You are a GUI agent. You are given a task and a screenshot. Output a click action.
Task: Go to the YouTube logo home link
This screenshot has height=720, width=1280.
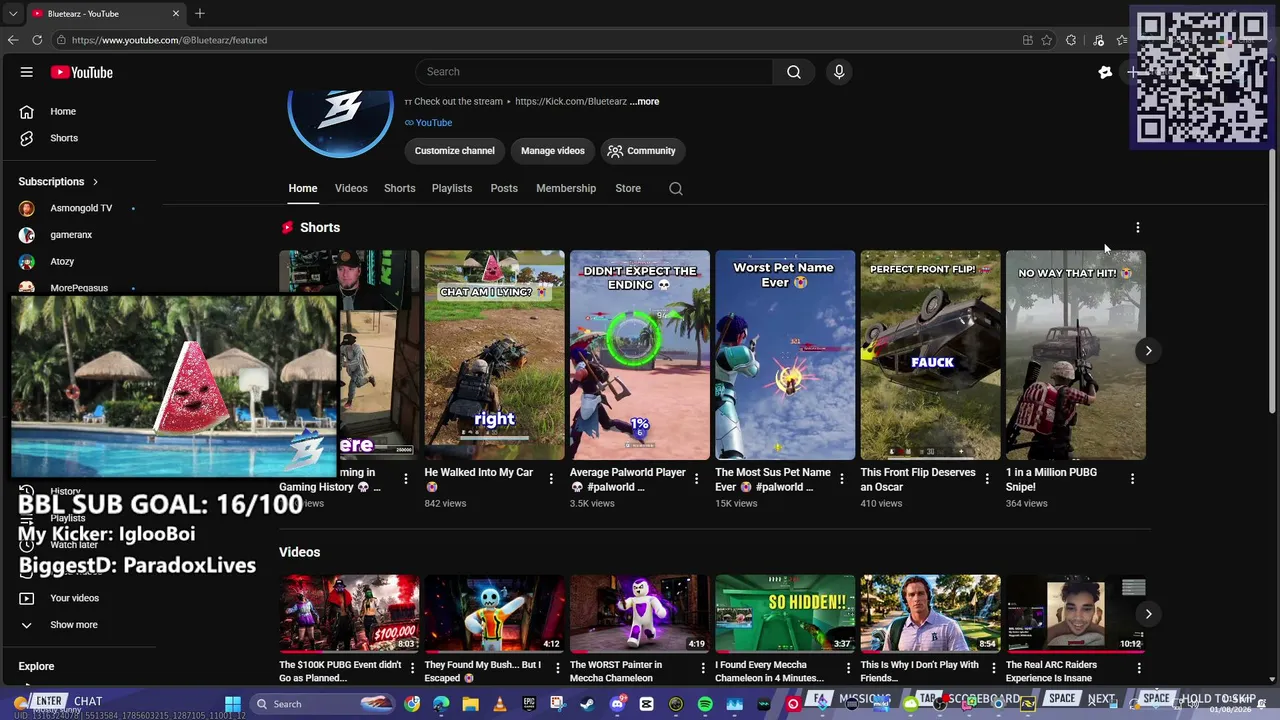(x=82, y=72)
